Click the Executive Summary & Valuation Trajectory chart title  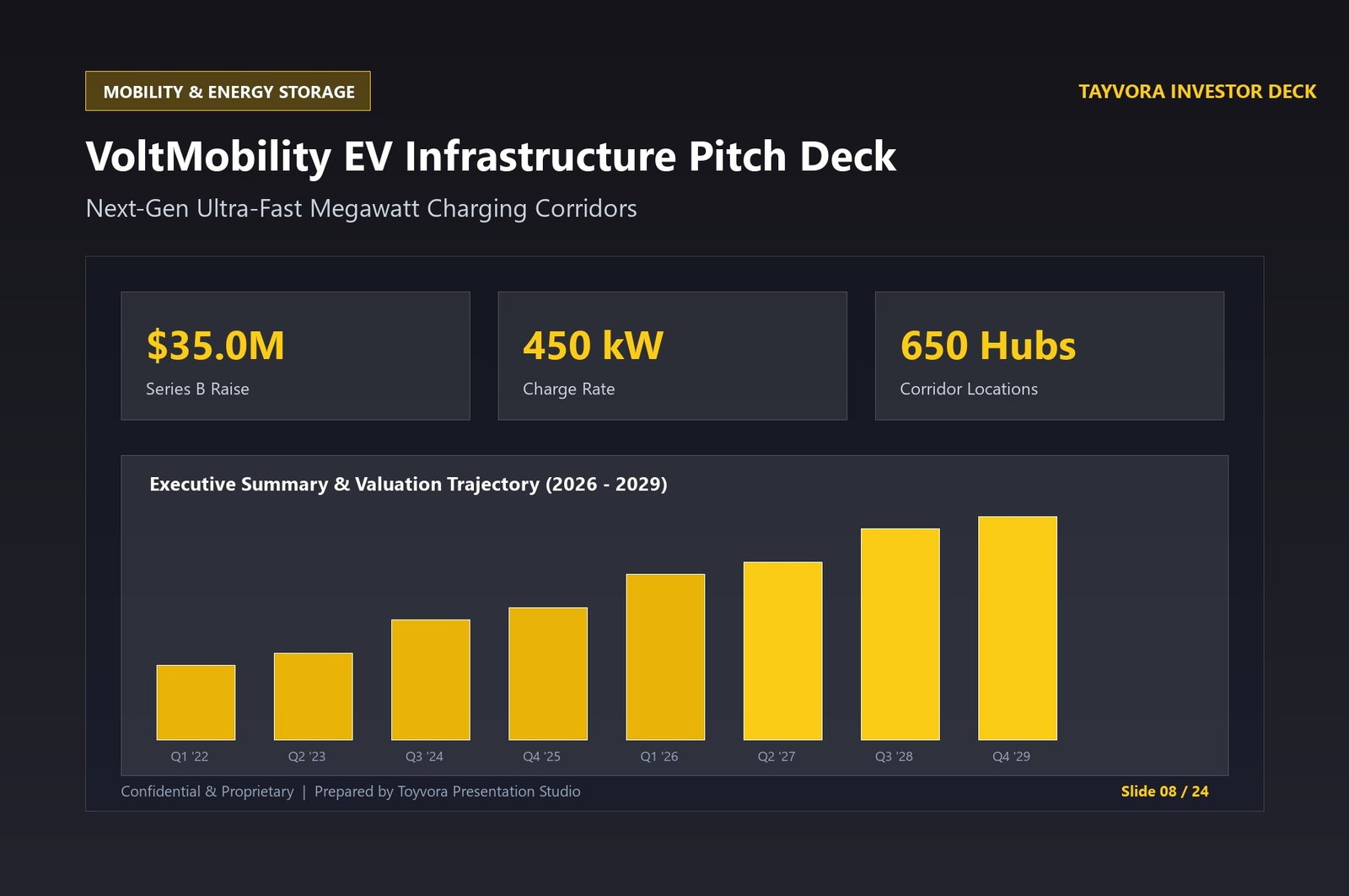pyautogui.click(x=408, y=484)
